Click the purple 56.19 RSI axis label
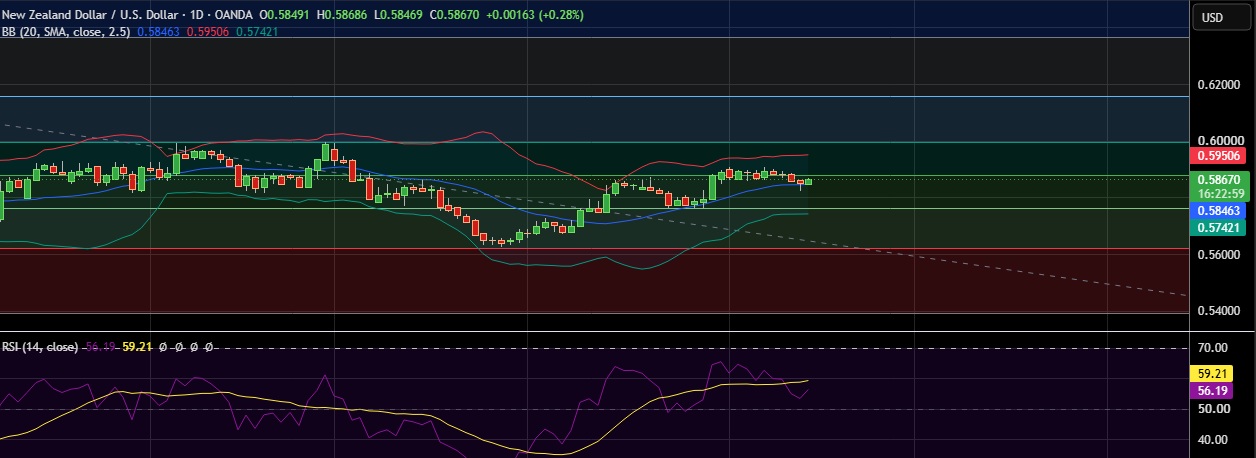The width and height of the screenshot is (1256, 458). pyautogui.click(x=1210, y=391)
